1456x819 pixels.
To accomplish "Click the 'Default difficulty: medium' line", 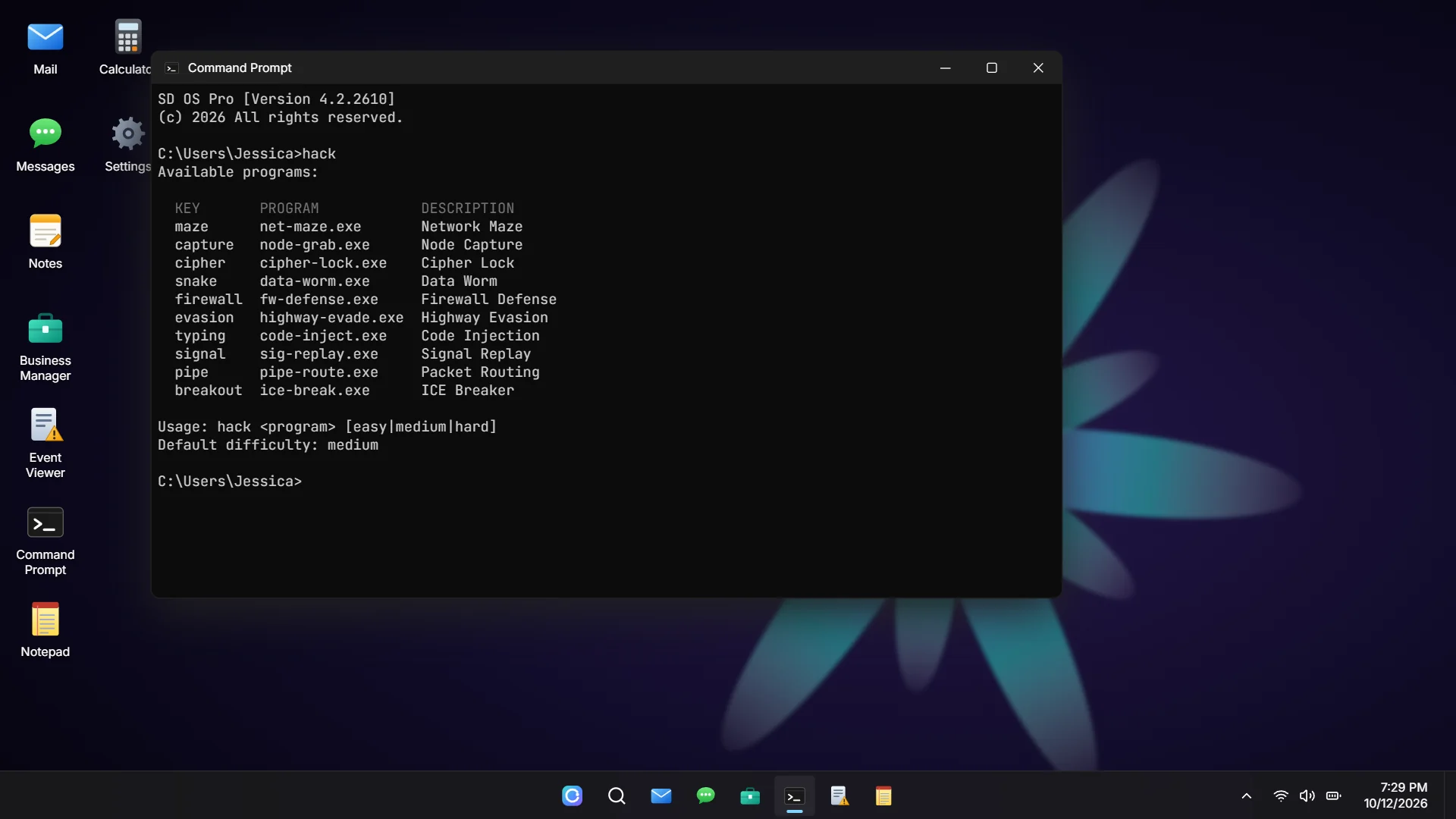I will coord(268,445).
